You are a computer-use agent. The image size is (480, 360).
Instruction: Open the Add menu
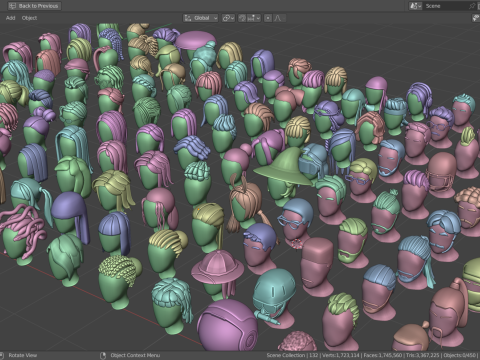pos(10,18)
